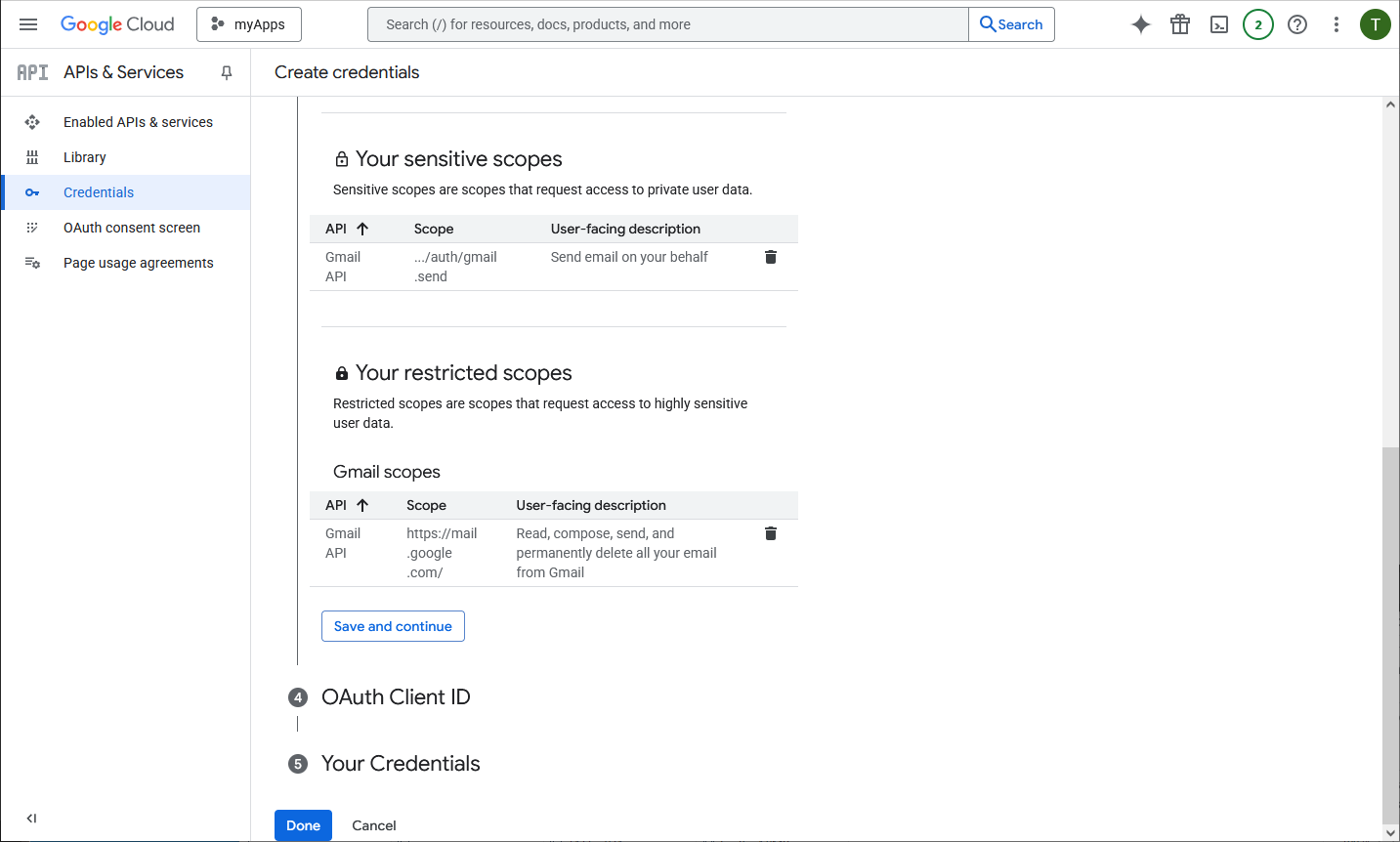Image resolution: width=1400 pixels, height=842 pixels.
Task: View the notifications badge showing 2
Action: (1258, 24)
